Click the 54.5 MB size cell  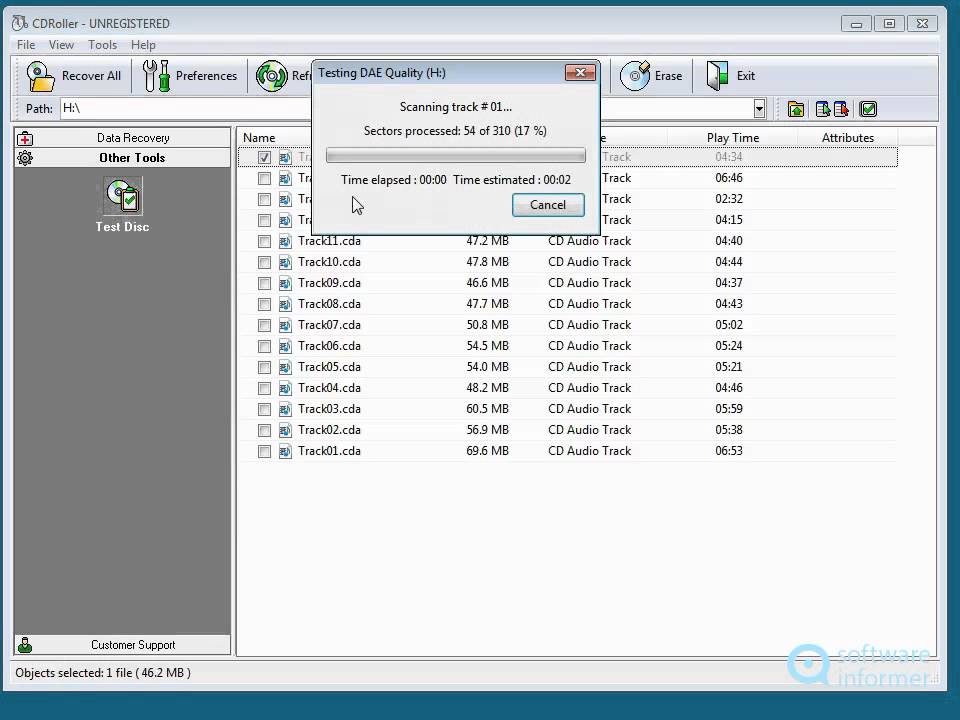487,346
